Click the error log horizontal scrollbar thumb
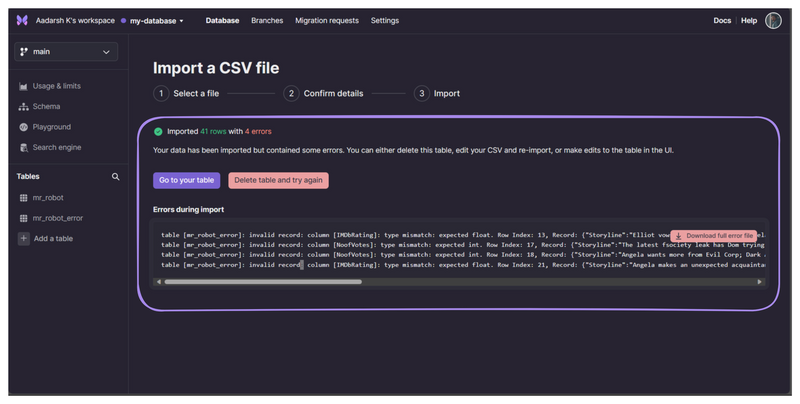800x404 pixels. coord(263,282)
